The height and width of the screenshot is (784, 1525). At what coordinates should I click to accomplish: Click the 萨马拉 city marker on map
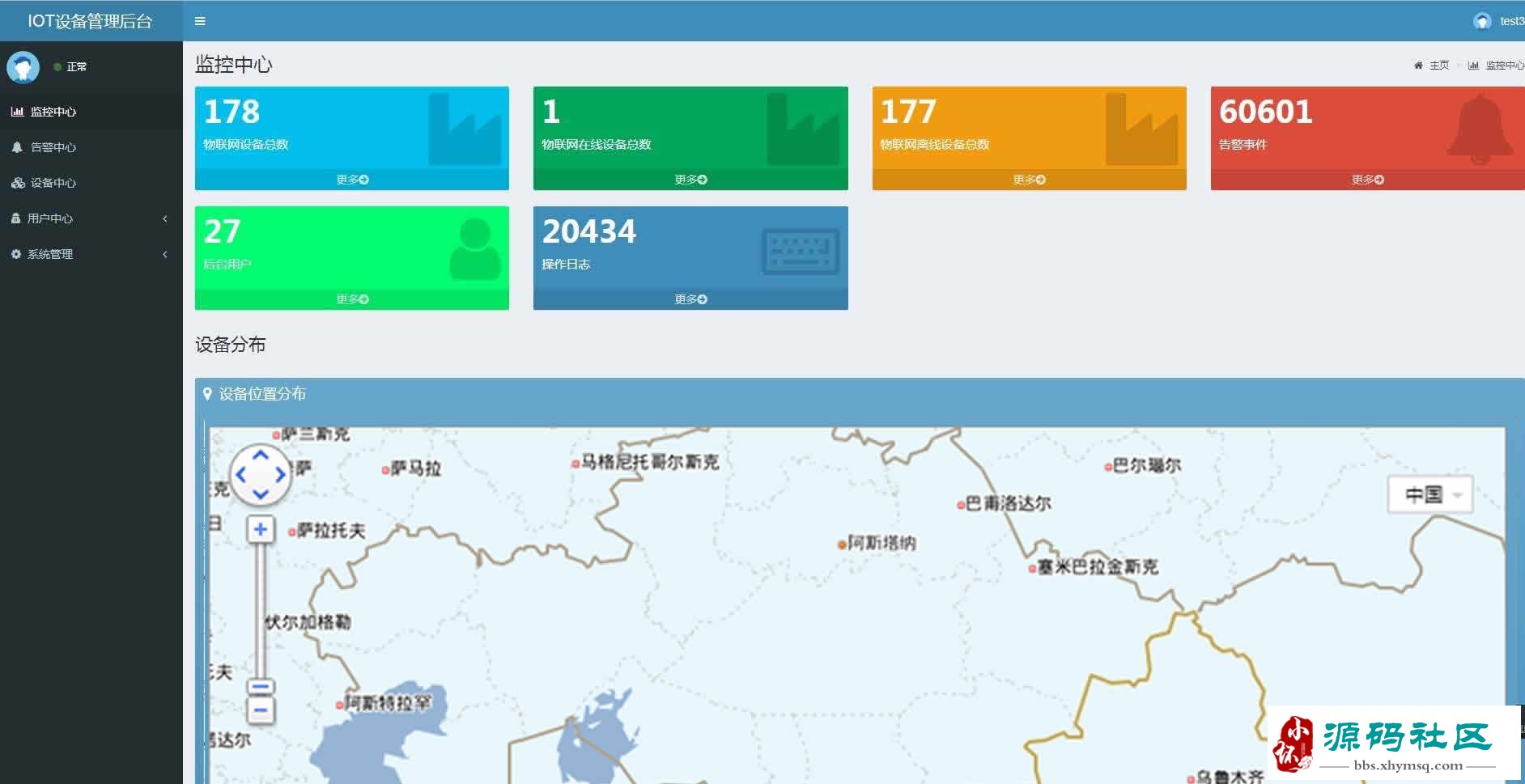386,469
